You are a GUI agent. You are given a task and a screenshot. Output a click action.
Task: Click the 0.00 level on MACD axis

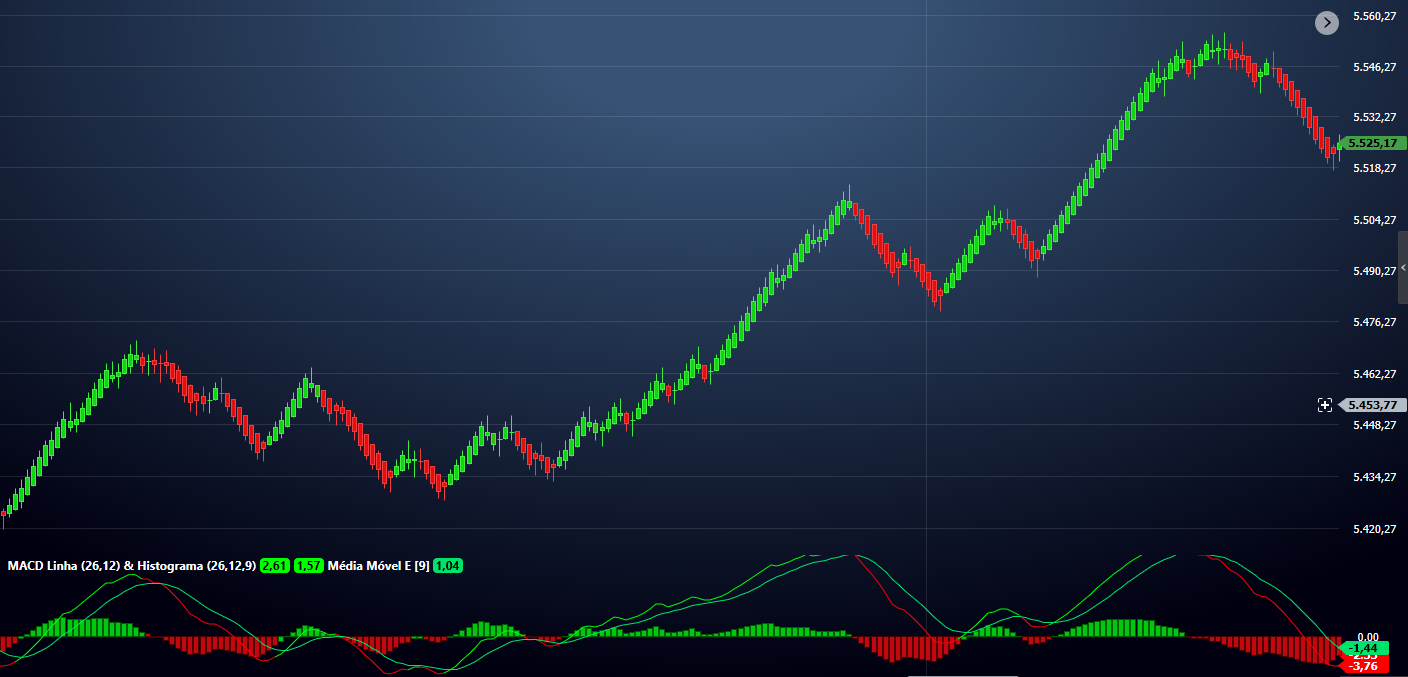point(1369,636)
